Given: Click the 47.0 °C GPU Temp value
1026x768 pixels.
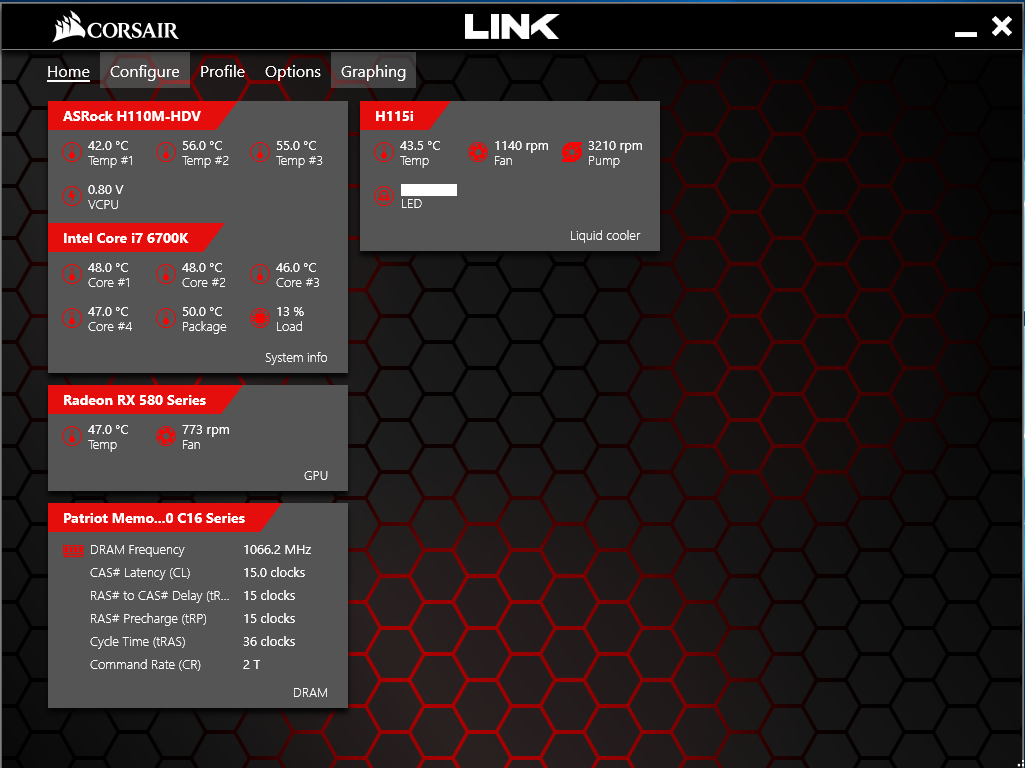Looking at the screenshot, I should click(x=108, y=430).
